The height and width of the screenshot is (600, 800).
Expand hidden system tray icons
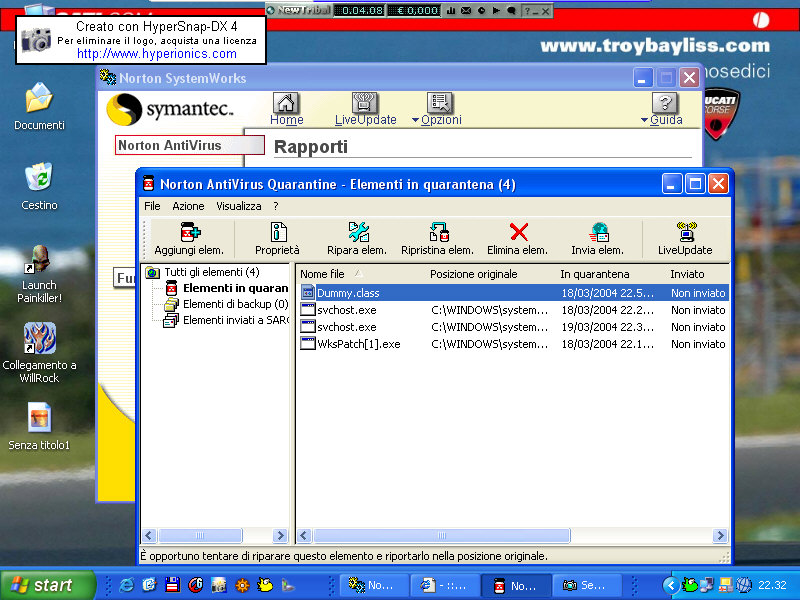point(670,585)
